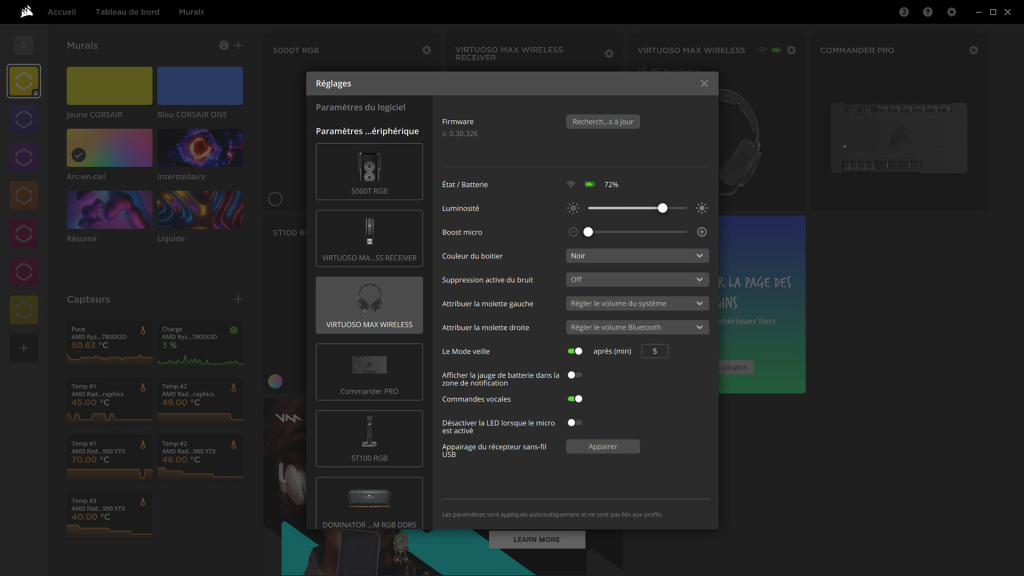Select Commander PRO in device list
The height and width of the screenshot is (576, 1024).
tap(369, 372)
